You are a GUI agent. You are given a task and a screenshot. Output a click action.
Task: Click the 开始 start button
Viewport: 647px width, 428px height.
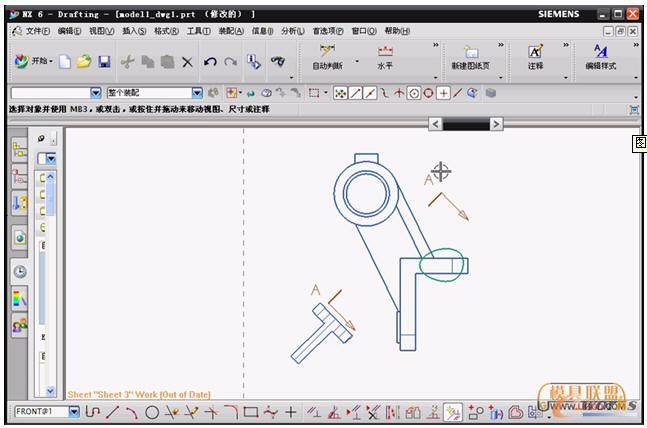tap(33, 62)
